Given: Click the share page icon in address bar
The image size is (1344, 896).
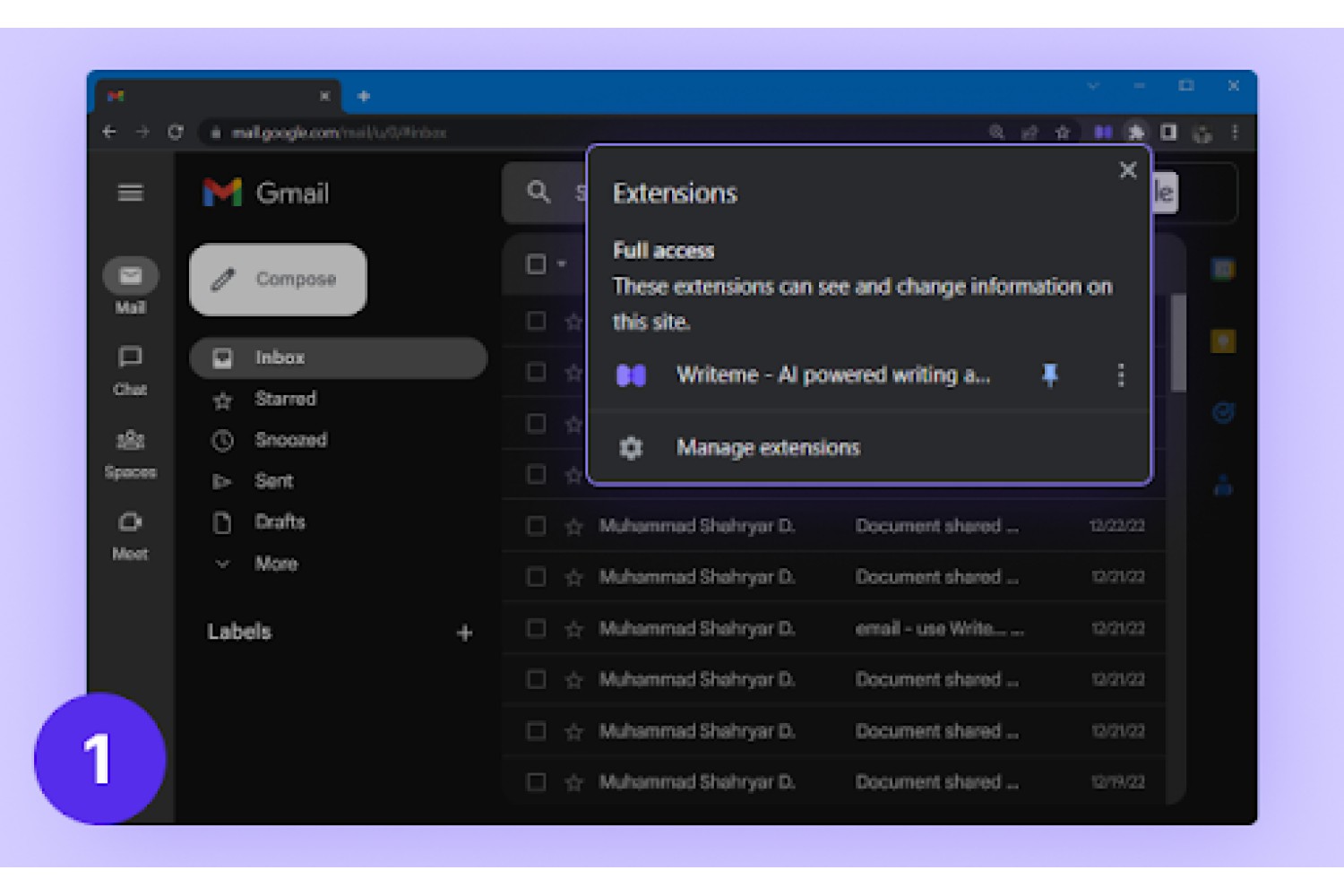Looking at the screenshot, I should click(x=1030, y=133).
